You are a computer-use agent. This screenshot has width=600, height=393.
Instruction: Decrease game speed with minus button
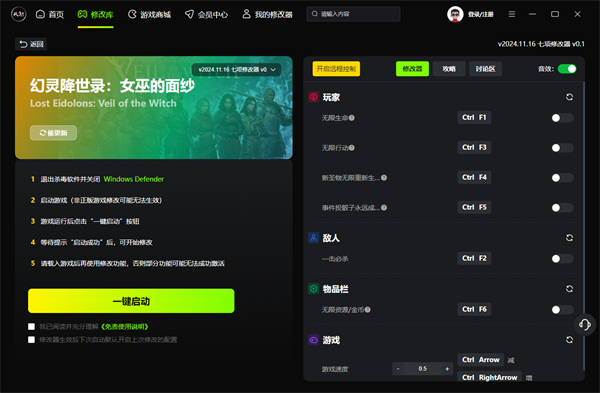pyautogui.click(x=398, y=369)
